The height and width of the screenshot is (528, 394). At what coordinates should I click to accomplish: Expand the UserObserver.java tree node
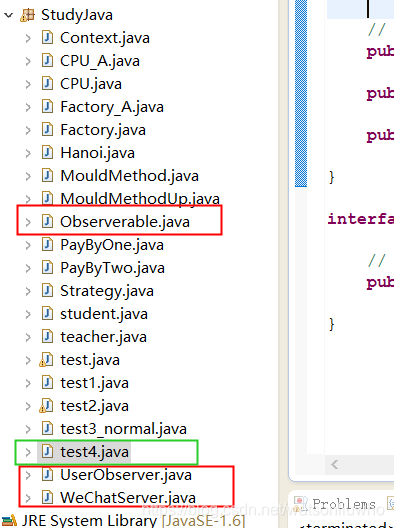(x=28, y=475)
